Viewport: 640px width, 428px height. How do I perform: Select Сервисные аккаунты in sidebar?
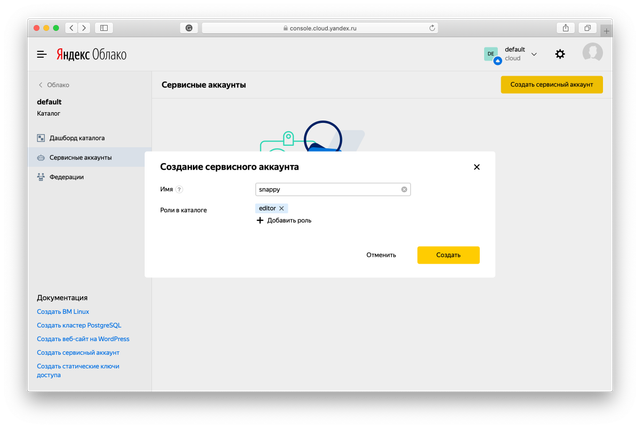pos(80,158)
